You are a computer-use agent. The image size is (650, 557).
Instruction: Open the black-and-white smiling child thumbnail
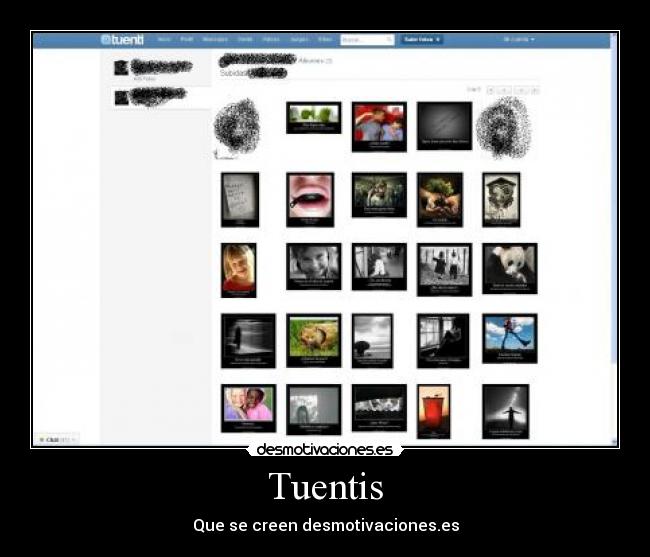314,266
